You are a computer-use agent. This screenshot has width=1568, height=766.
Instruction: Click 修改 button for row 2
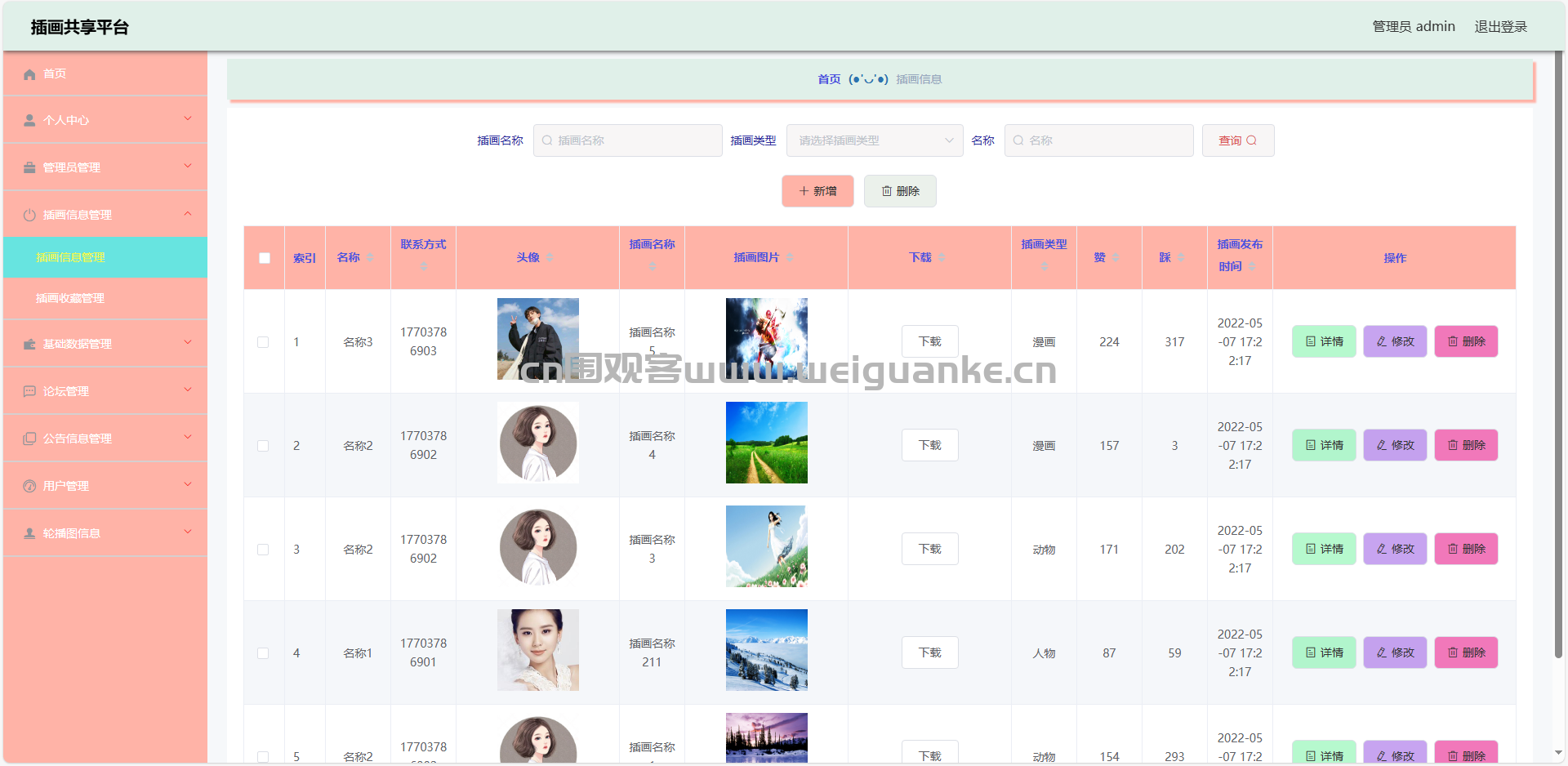pyautogui.click(x=1395, y=445)
